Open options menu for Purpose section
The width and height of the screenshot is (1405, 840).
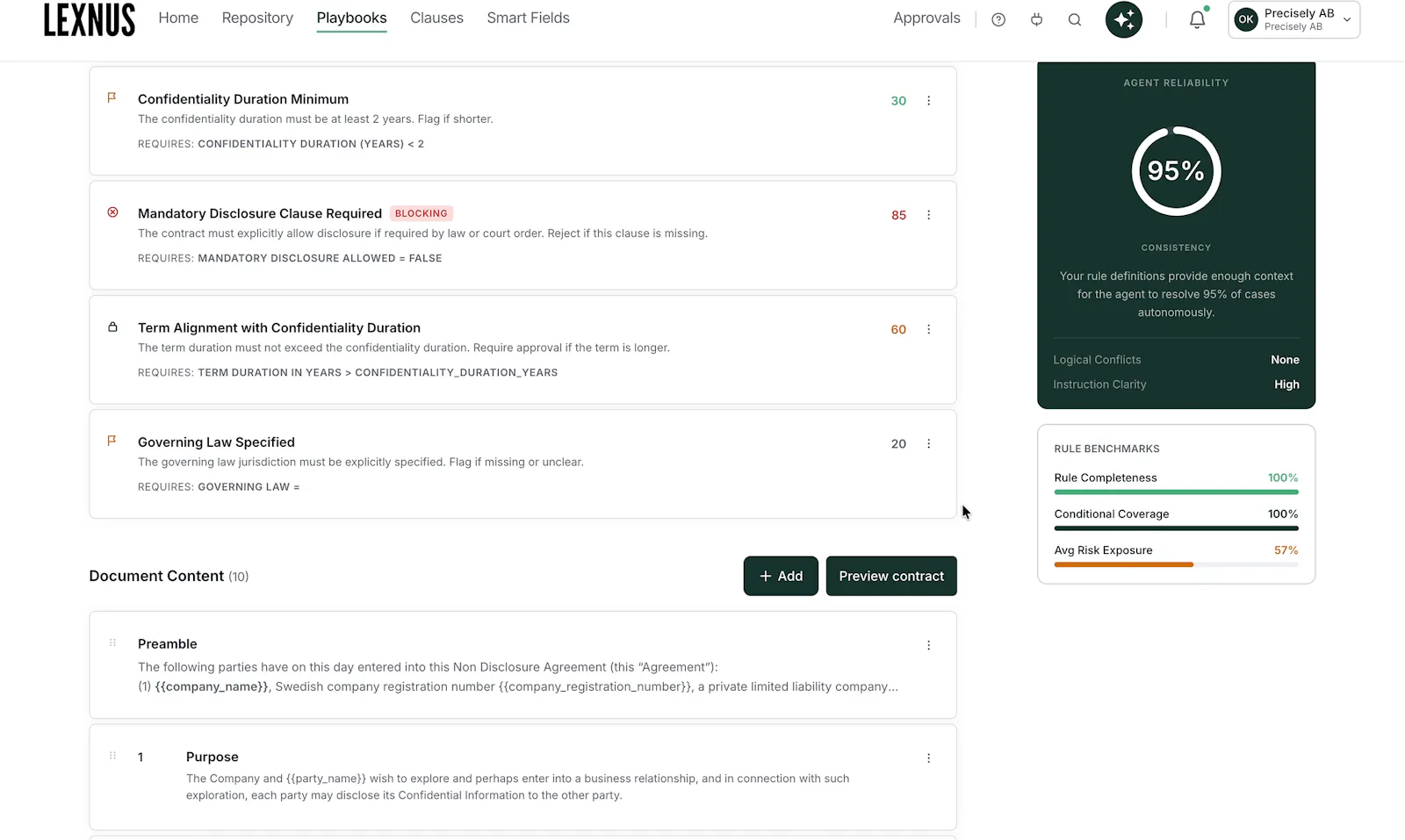click(x=929, y=758)
